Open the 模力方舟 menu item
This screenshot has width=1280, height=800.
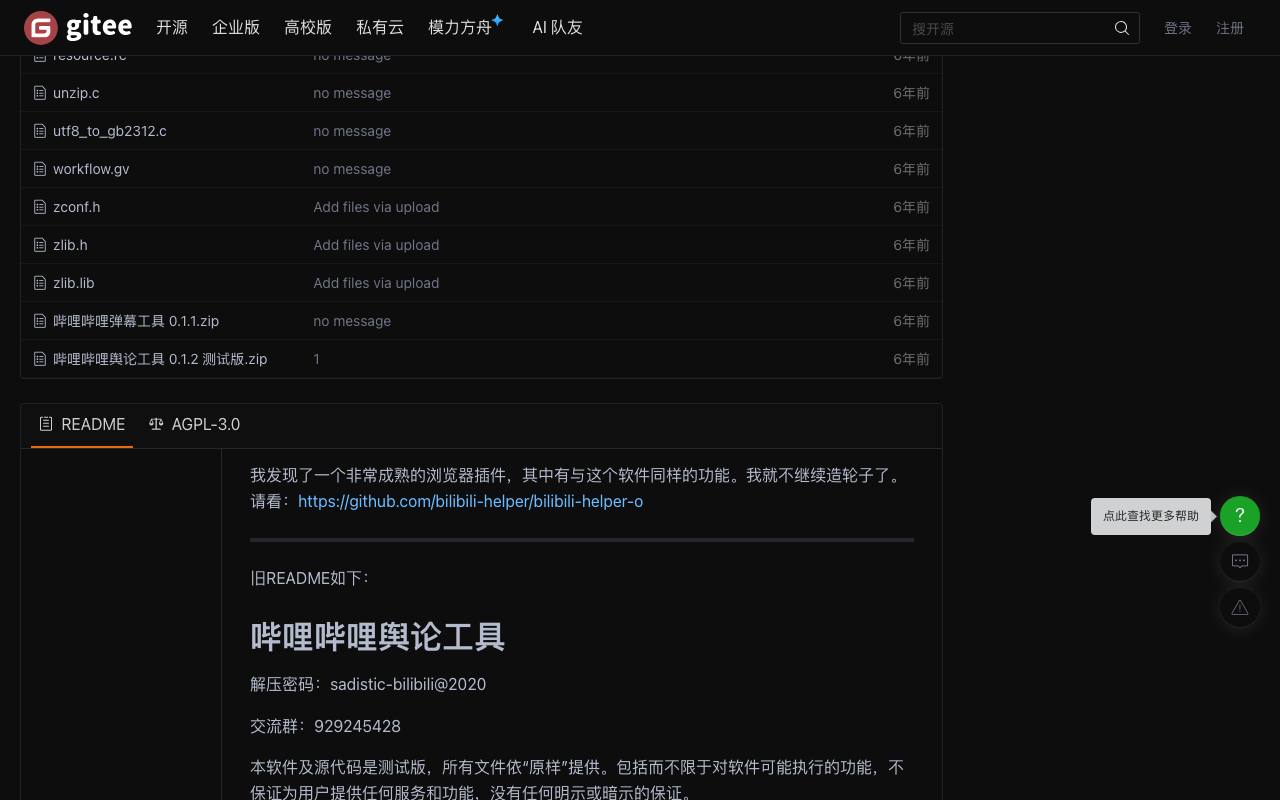click(x=460, y=28)
